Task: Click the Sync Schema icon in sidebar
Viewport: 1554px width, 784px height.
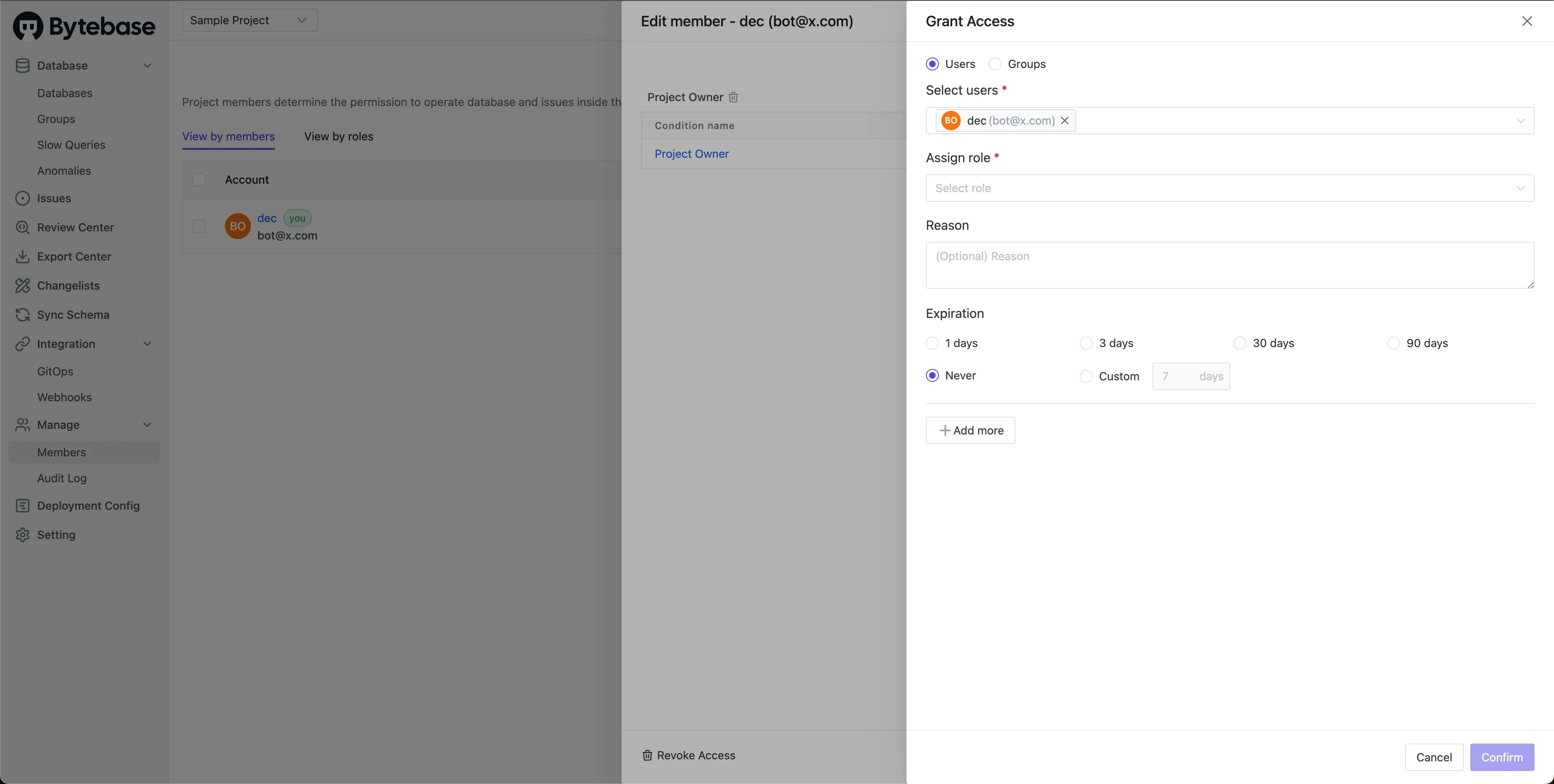Action: point(22,315)
